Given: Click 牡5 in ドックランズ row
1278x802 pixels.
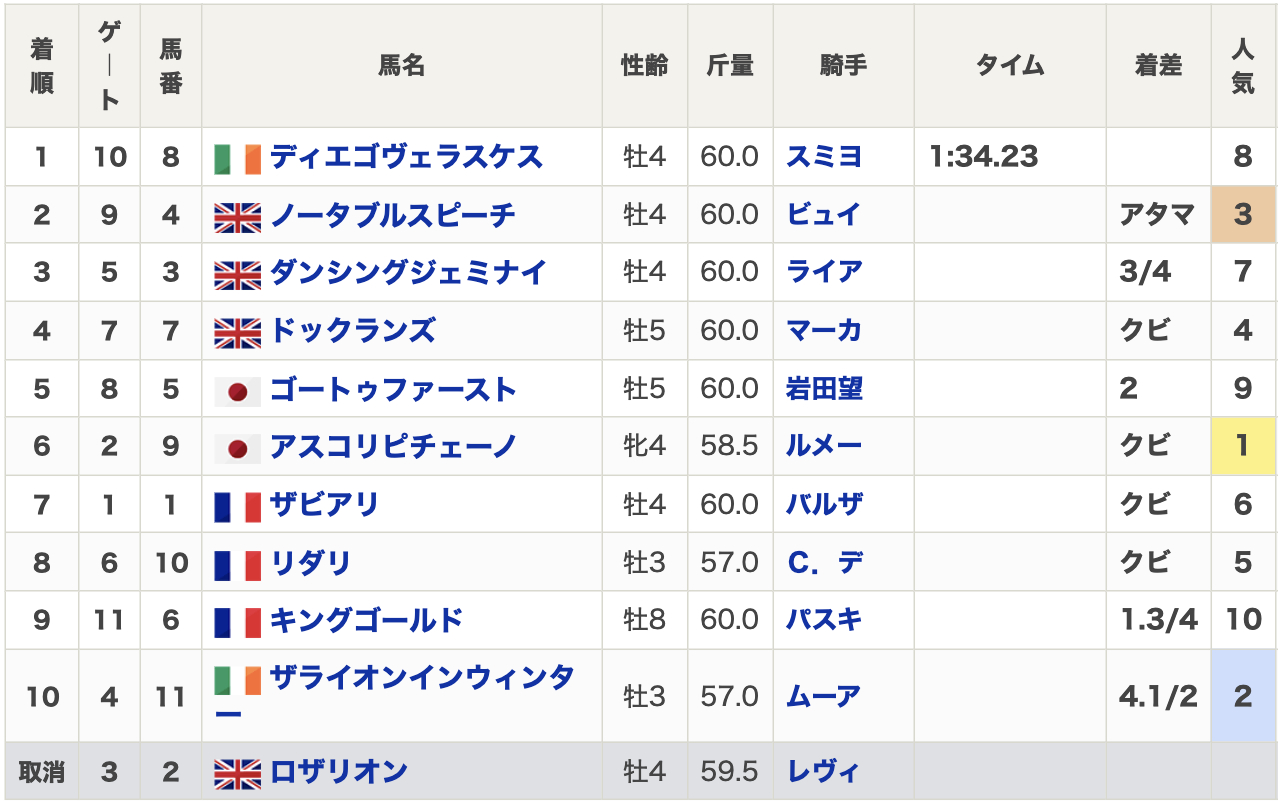Looking at the screenshot, I should click(644, 330).
